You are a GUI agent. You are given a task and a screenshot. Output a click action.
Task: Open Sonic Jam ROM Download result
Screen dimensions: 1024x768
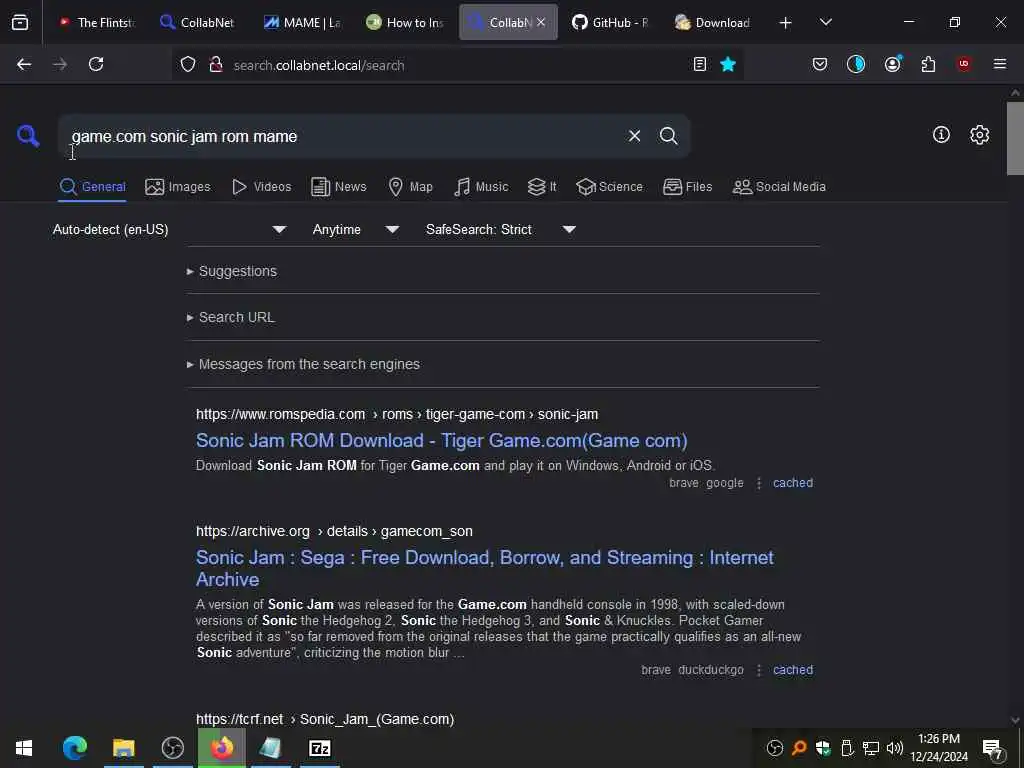click(x=441, y=441)
